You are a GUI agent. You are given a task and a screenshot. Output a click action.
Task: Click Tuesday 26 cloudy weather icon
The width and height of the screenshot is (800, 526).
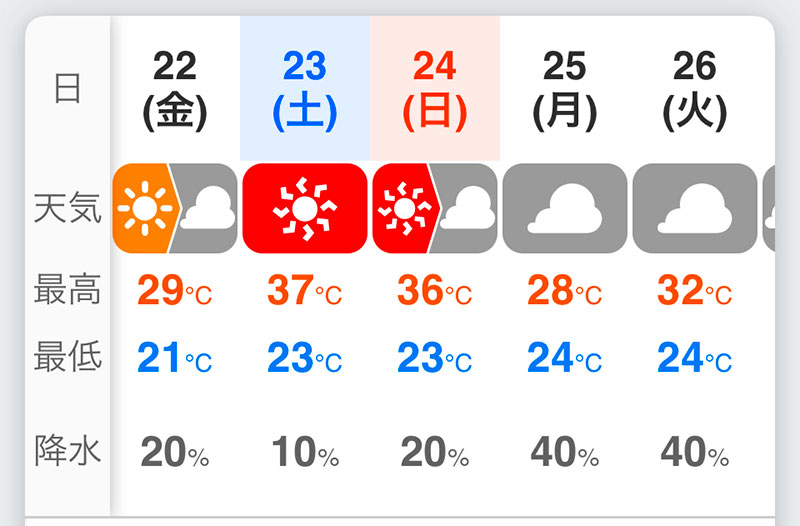point(695,208)
